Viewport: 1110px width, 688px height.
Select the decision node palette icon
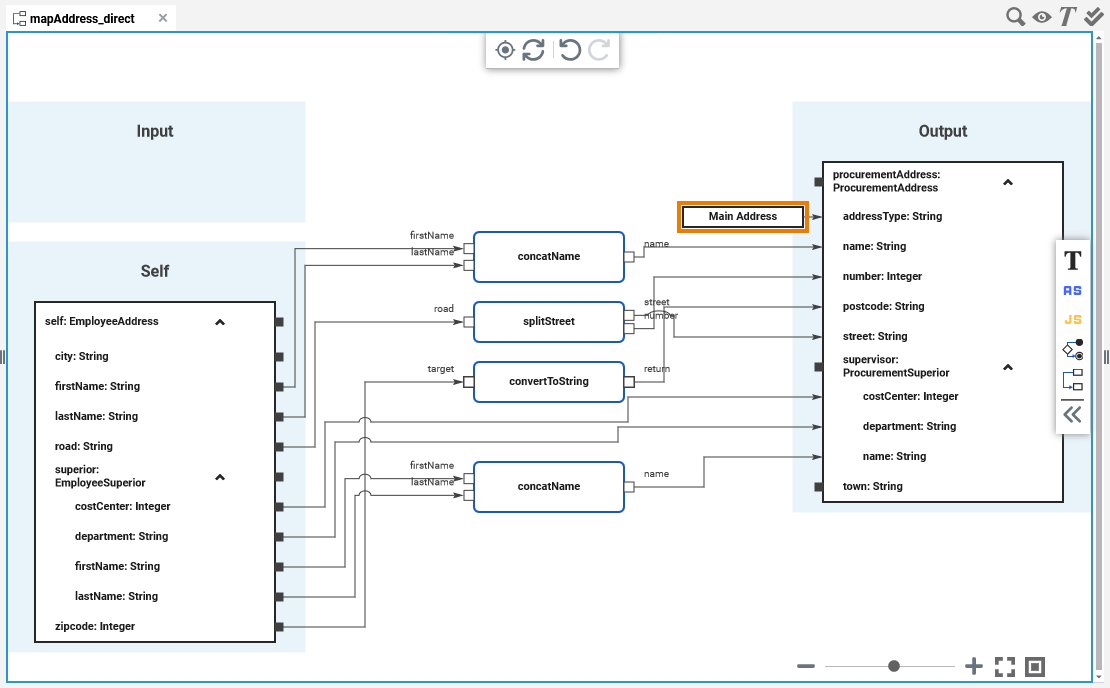tap(1072, 350)
